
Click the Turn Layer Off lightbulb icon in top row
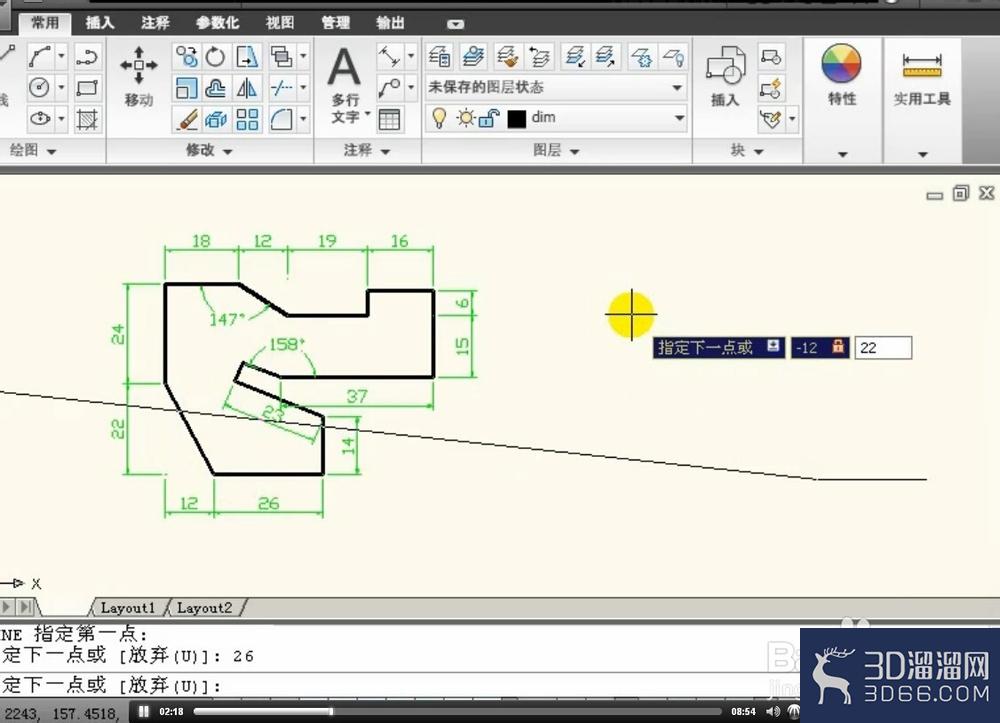[674, 57]
